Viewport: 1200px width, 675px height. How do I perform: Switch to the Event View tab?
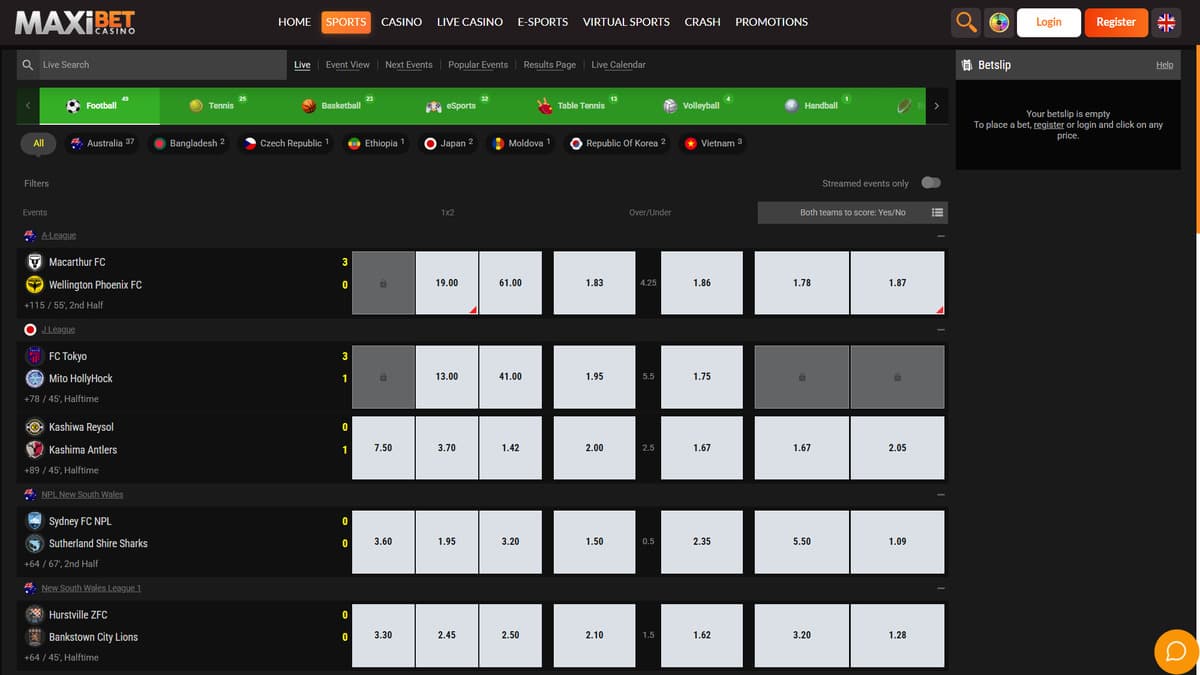348,65
